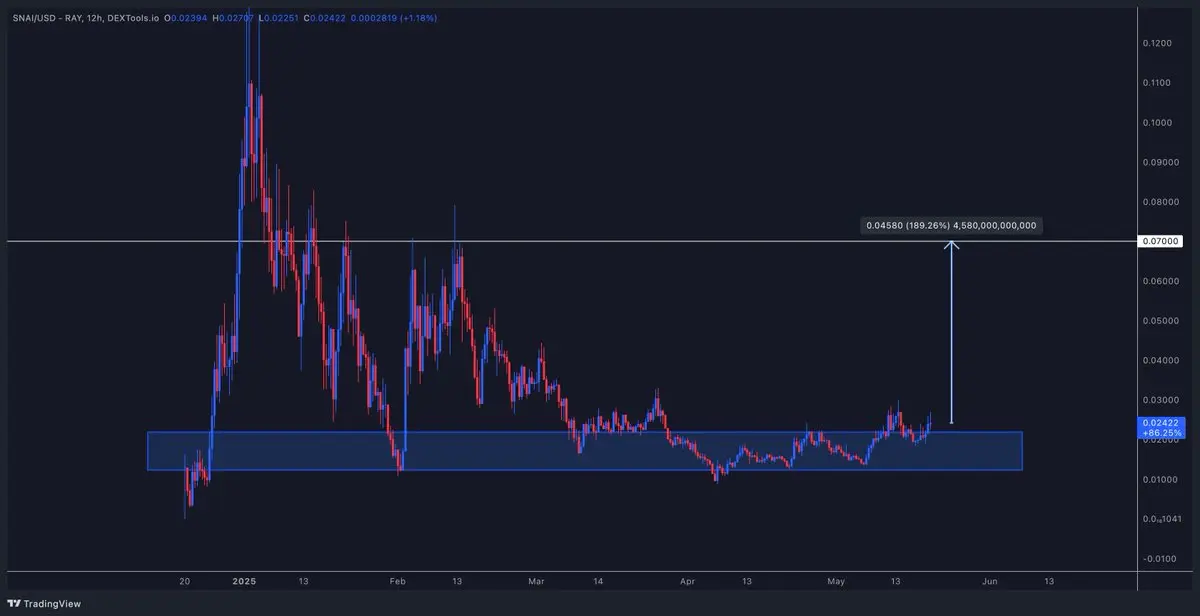Click the 0.01000 price axis label
This screenshot has height=616, width=1200.
(1159, 479)
